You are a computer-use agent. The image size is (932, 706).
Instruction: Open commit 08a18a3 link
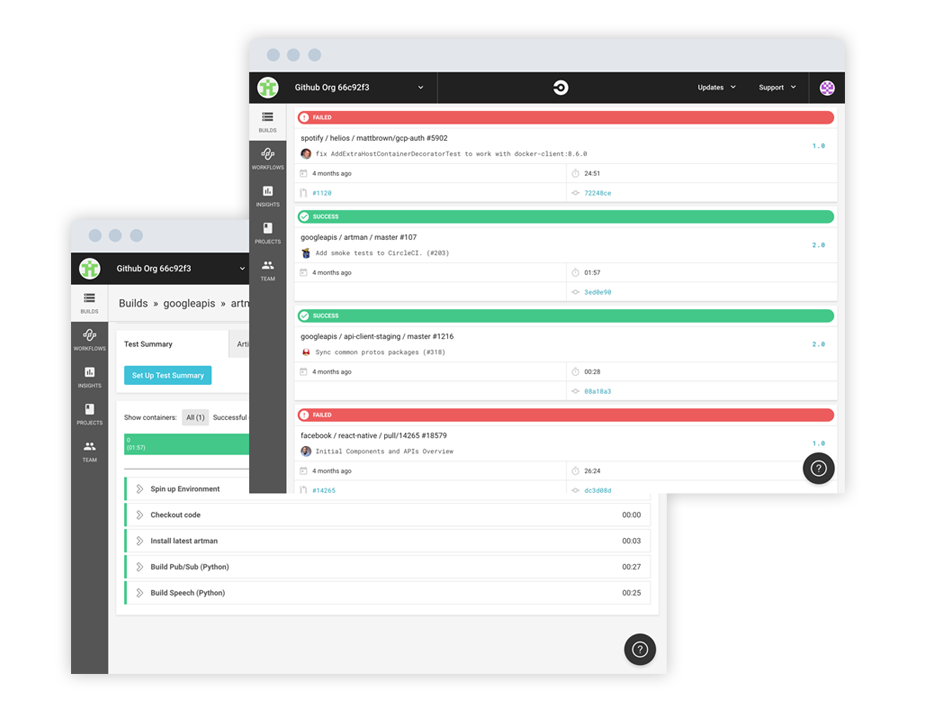click(x=597, y=392)
